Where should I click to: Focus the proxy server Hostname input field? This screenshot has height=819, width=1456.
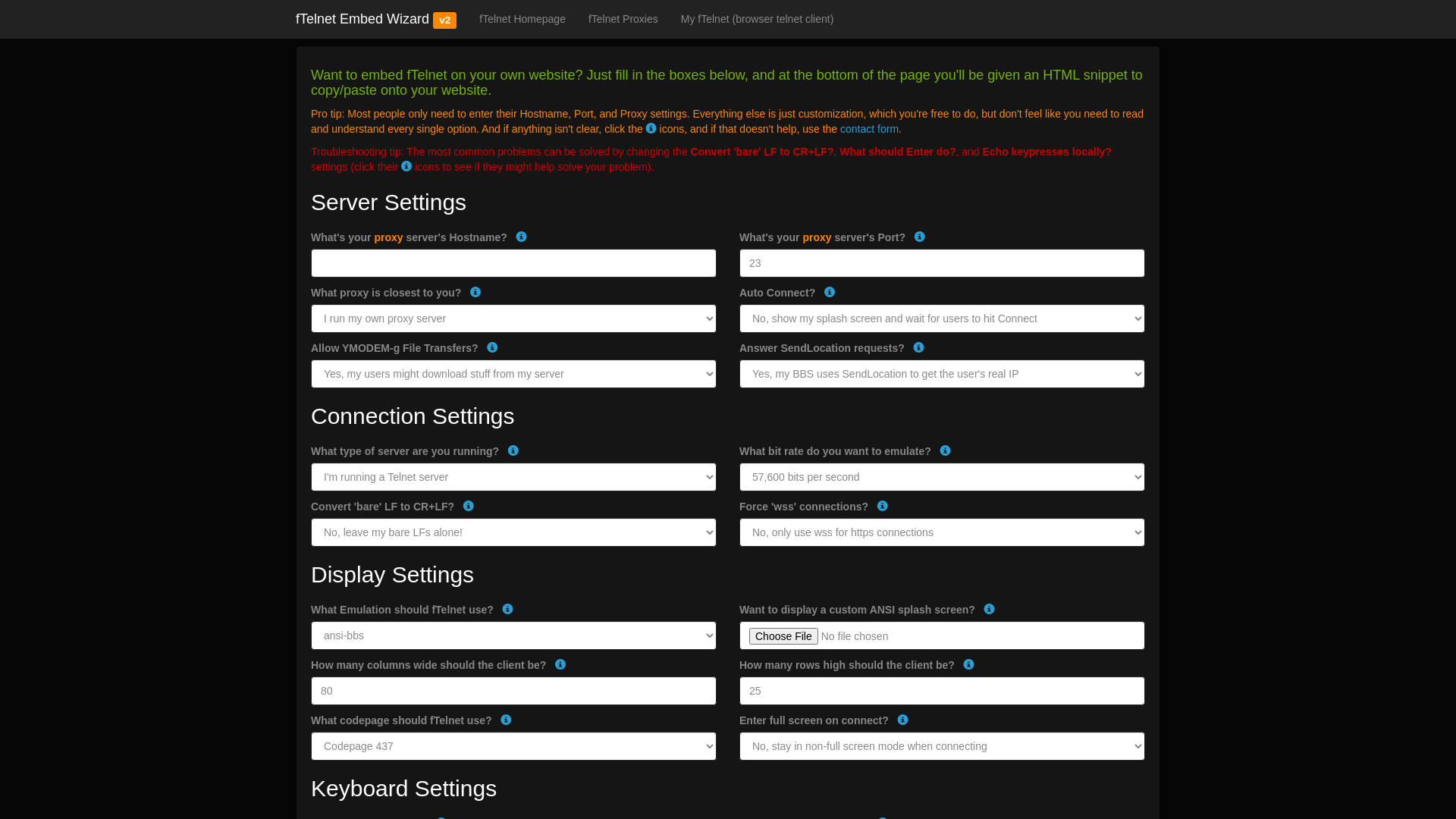(x=513, y=263)
